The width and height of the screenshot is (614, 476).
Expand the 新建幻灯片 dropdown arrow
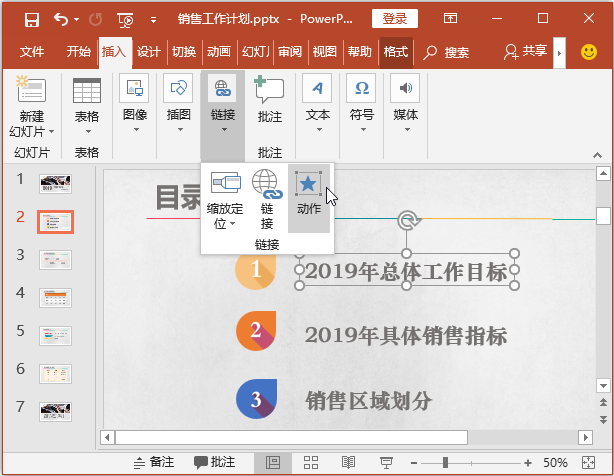[52, 132]
